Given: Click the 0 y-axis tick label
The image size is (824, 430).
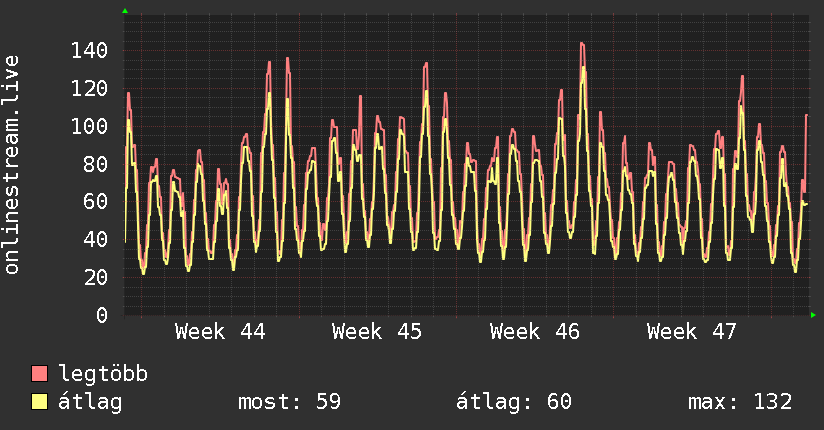Looking at the screenshot, I should tap(102, 315).
